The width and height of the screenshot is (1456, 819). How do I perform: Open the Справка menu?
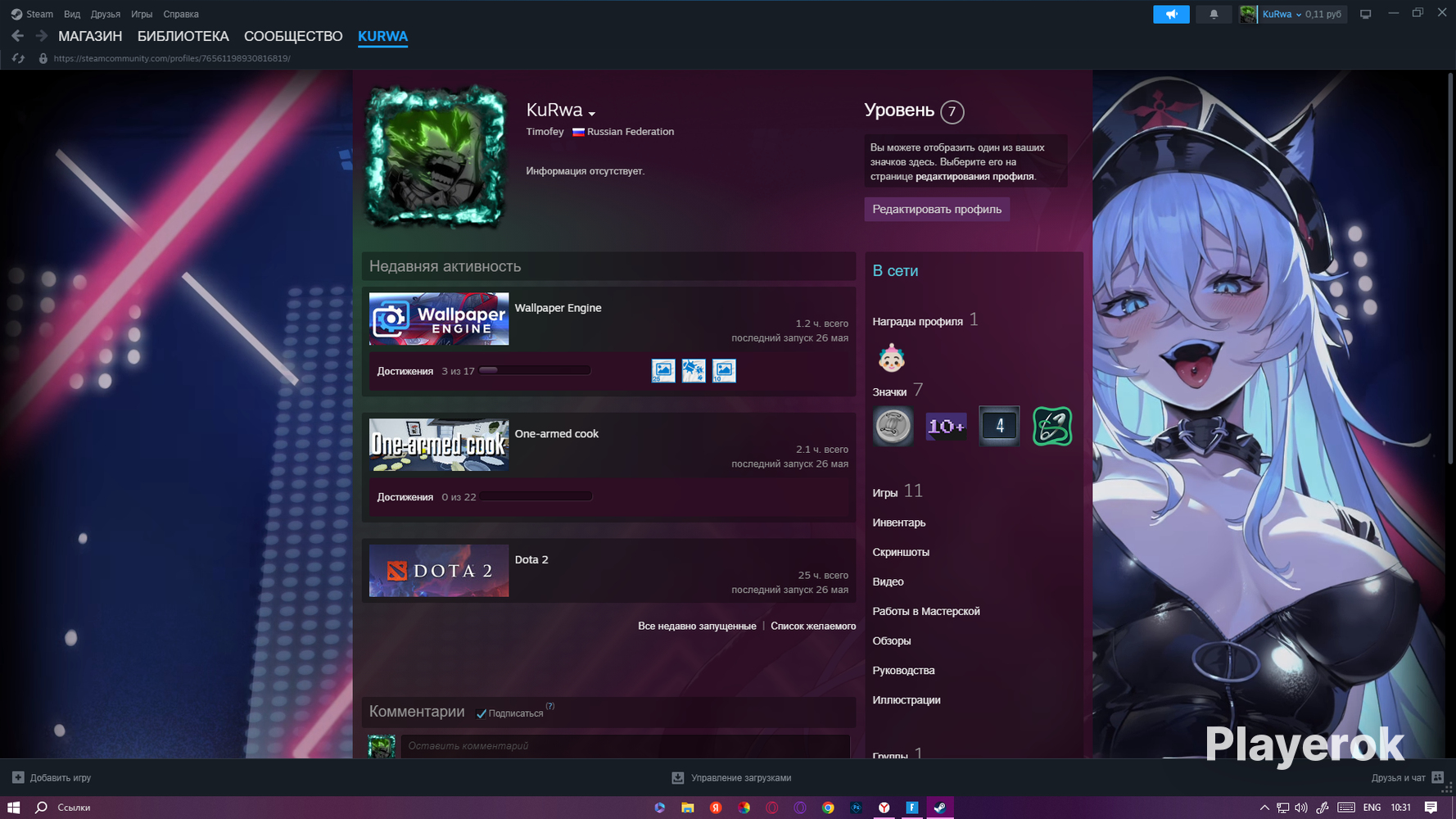tap(181, 14)
